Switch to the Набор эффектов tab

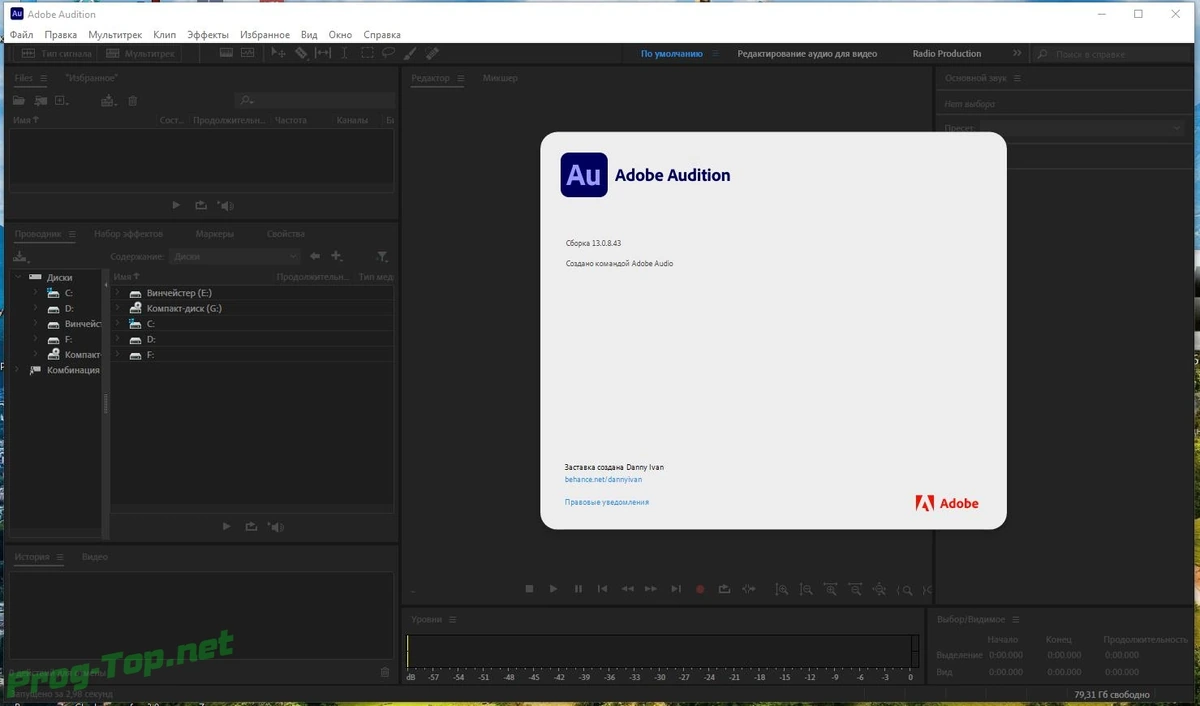point(128,234)
